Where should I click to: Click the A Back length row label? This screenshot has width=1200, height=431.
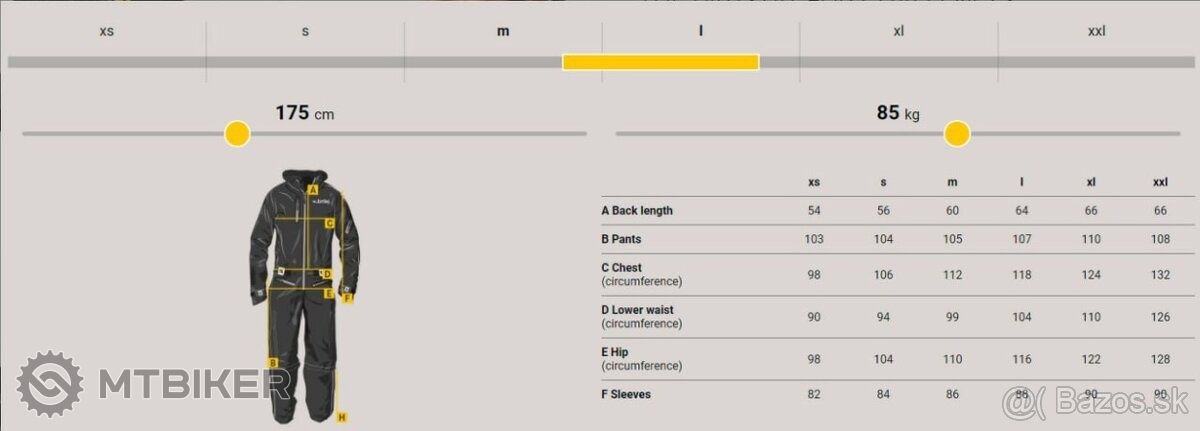[x=637, y=211]
